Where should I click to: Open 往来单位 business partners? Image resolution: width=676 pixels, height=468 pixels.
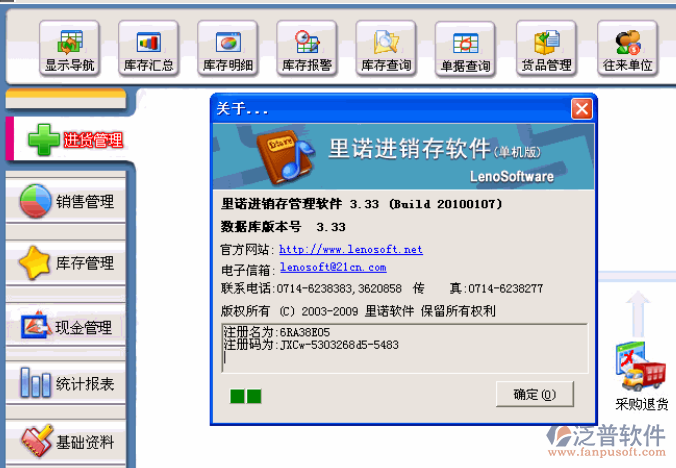(627, 49)
